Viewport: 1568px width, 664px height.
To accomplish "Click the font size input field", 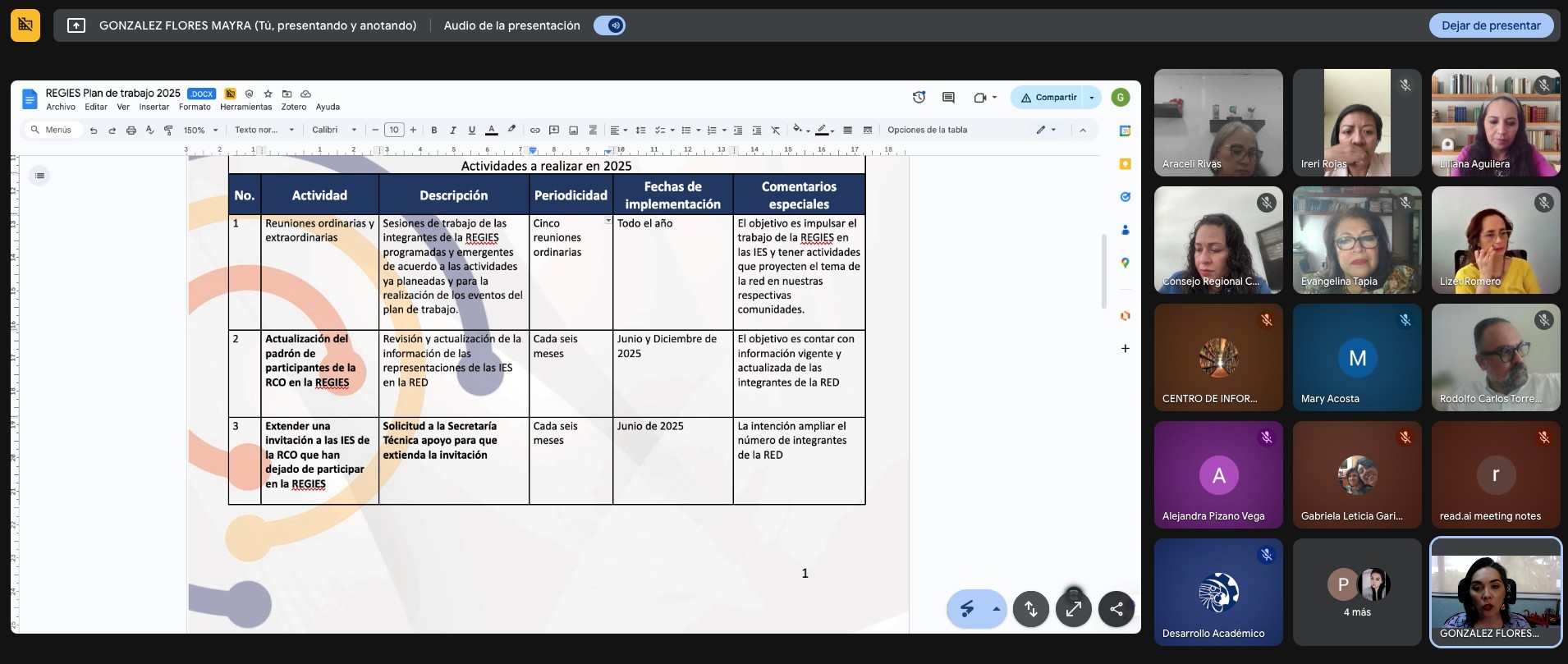I will point(394,130).
